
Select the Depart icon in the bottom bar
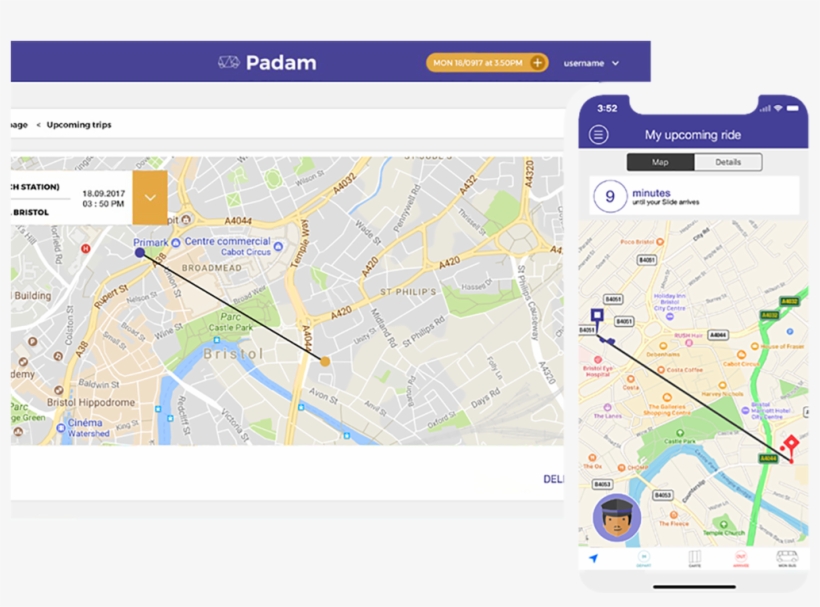[x=644, y=559]
